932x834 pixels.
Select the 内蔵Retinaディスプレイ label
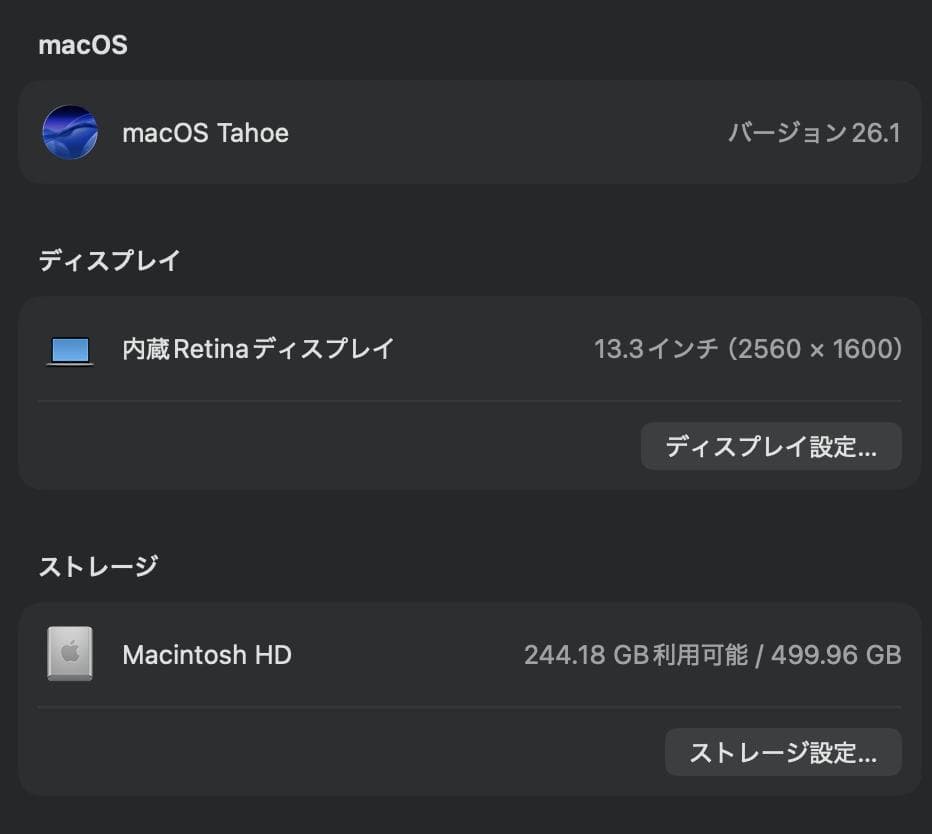(256, 349)
